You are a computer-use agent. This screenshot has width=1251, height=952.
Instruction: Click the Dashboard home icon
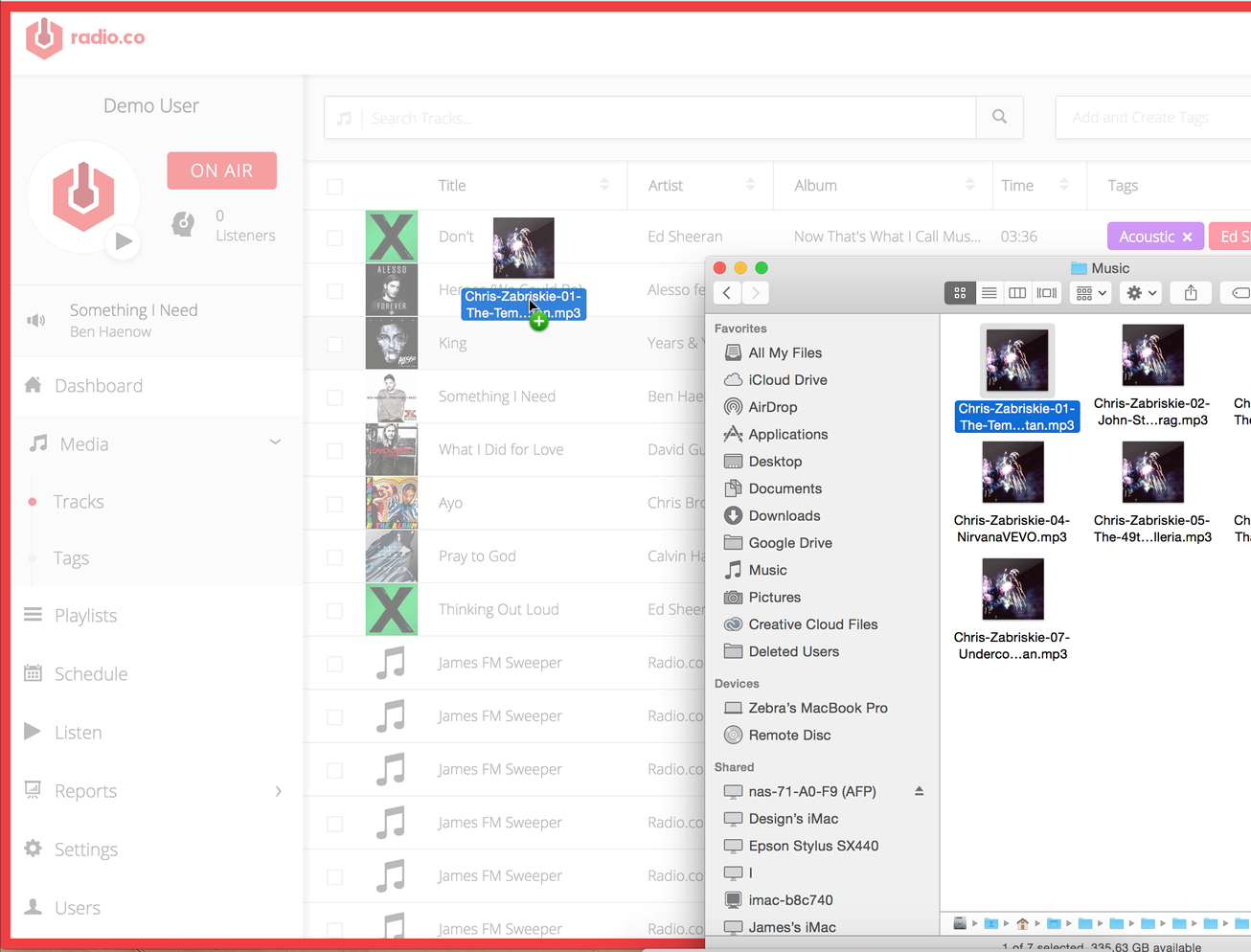tap(33, 384)
